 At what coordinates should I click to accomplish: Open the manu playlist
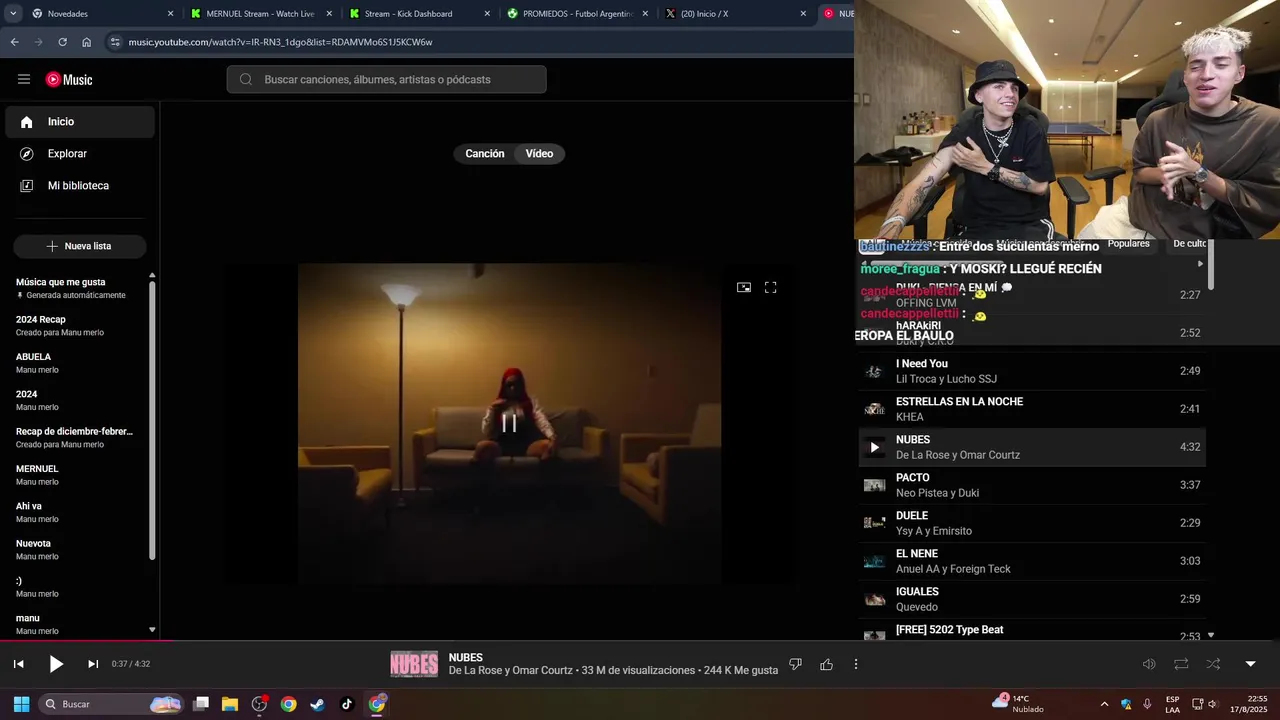coord(75,624)
